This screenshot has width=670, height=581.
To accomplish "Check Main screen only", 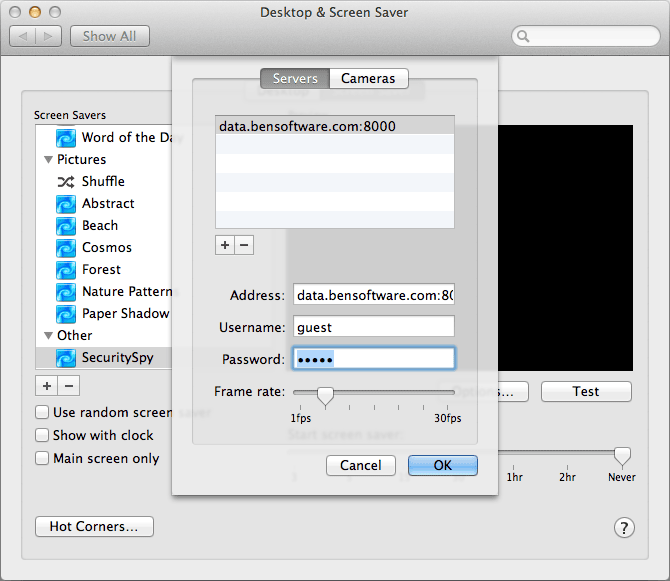I will pyautogui.click(x=42, y=458).
